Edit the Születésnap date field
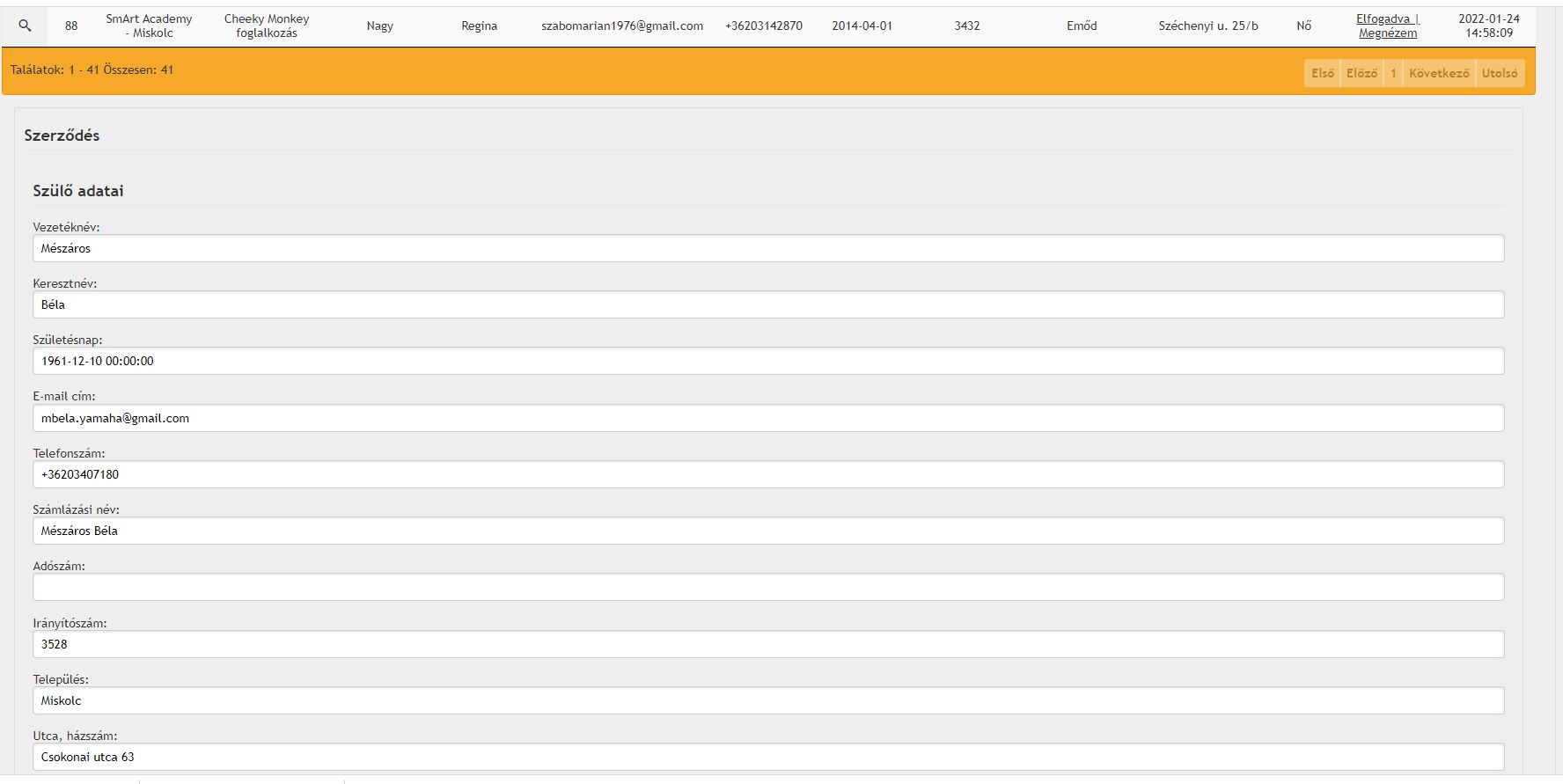This screenshot has width=1563, height=784. (x=767, y=361)
